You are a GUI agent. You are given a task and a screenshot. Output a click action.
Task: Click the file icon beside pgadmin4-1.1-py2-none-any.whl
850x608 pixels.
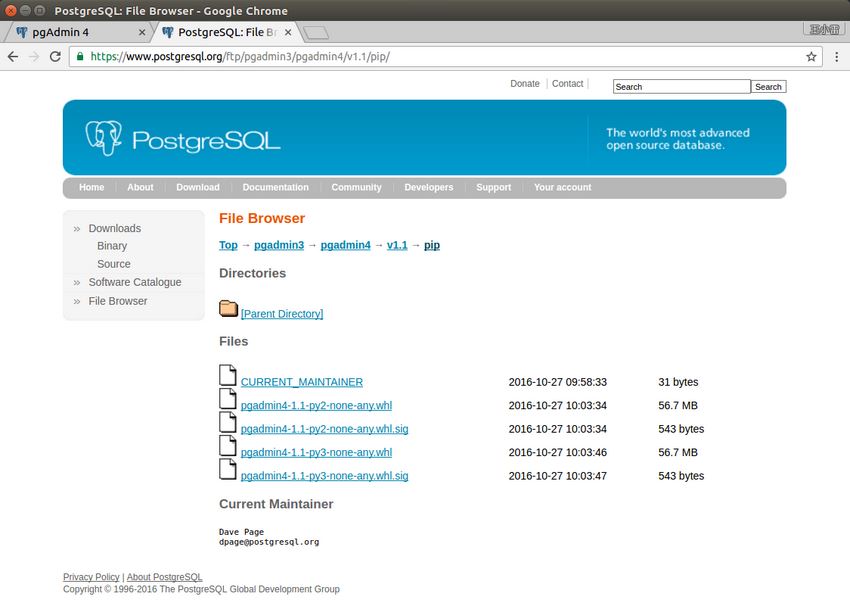point(228,398)
